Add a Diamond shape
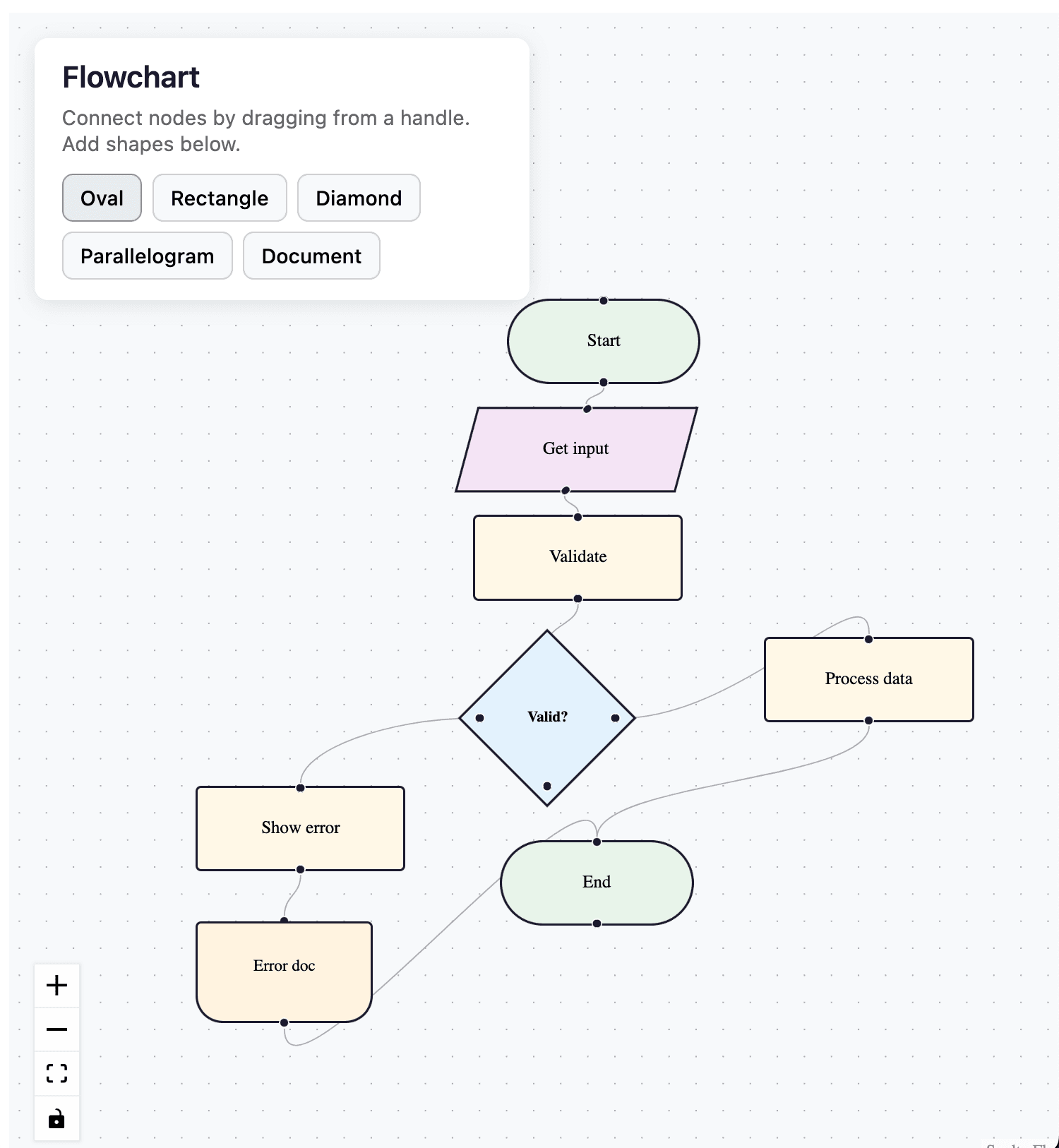The width and height of the screenshot is (1059, 1148). point(358,198)
